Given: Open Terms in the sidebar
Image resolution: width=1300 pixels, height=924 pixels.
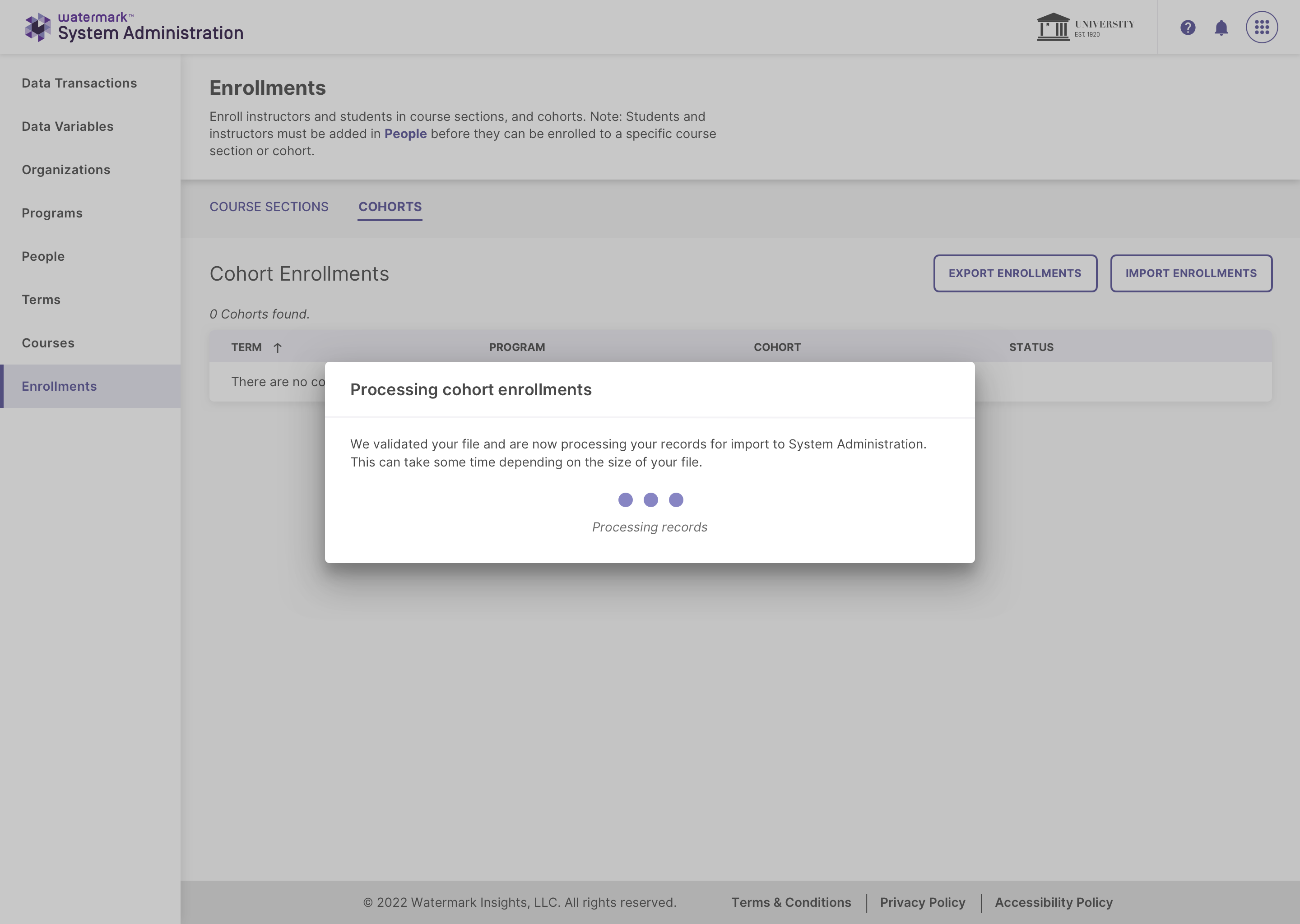Looking at the screenshot, I should 41,299.
